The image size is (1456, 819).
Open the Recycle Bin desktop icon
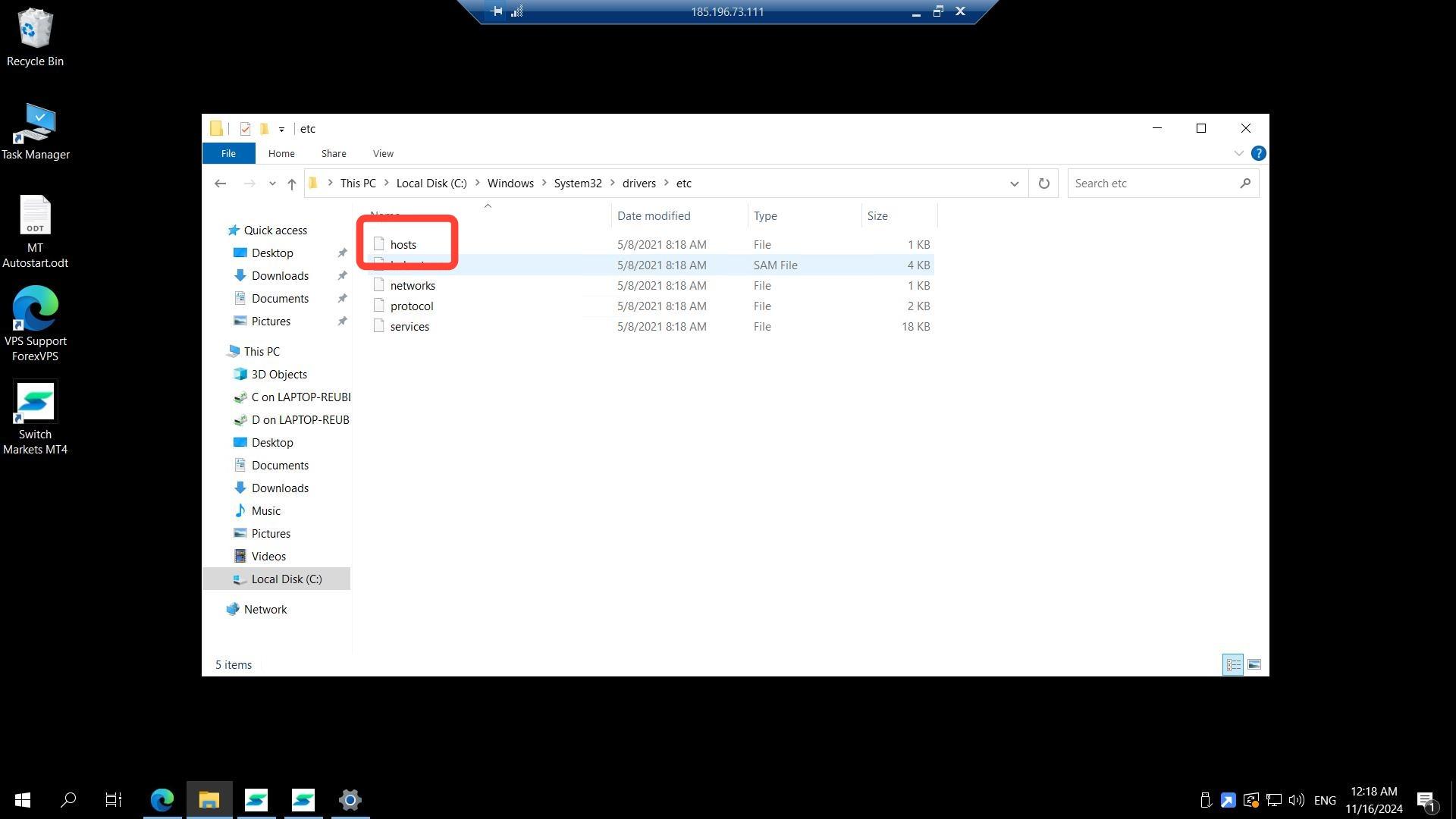click(x=35, y=36)
